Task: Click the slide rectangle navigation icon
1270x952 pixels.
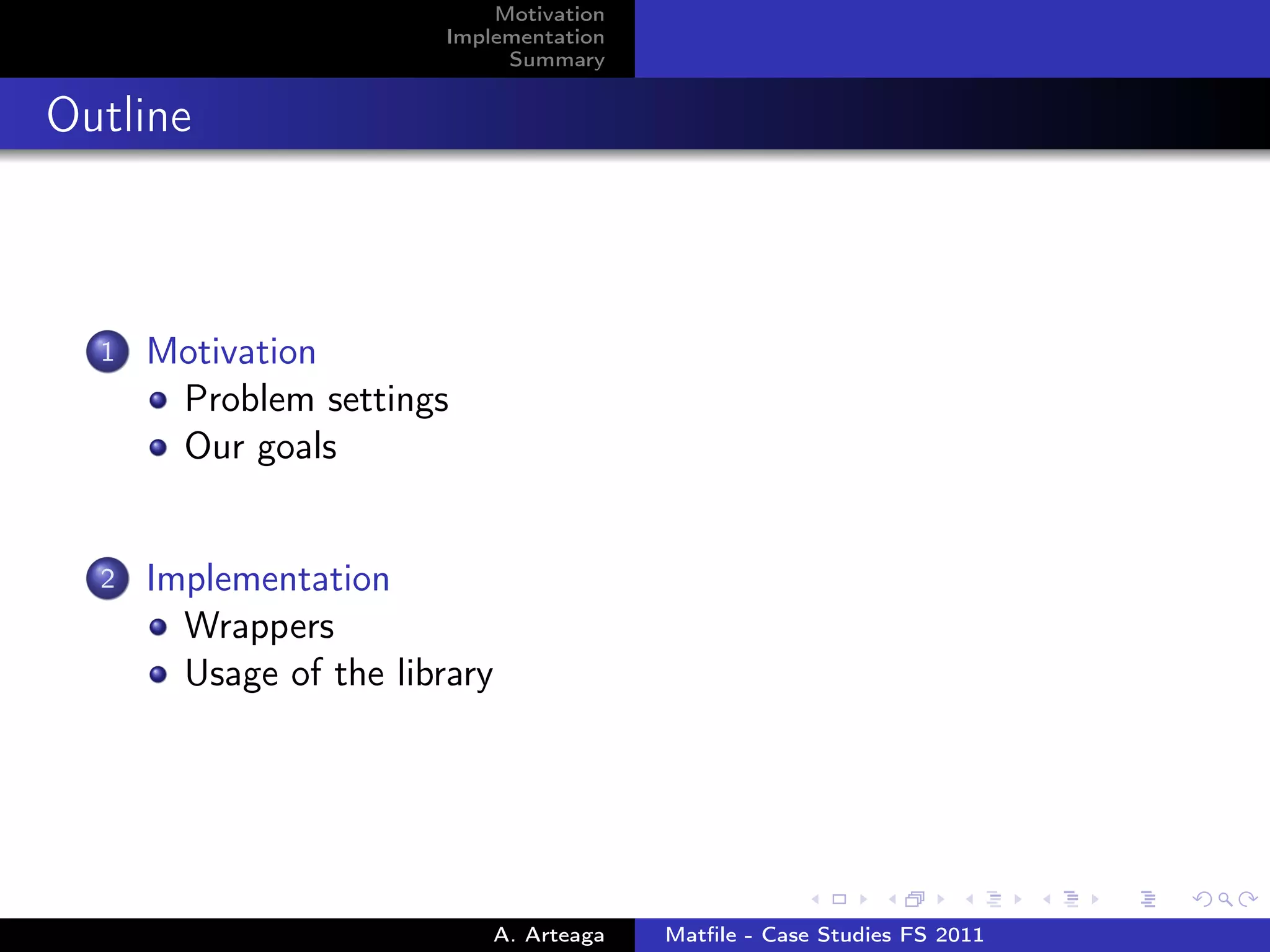Action: pos(839,899)
